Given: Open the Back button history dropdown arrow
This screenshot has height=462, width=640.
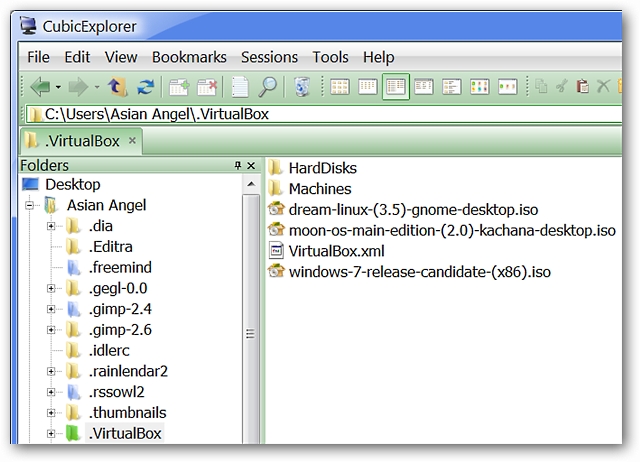Looking at the screenshot, I should [59, 87].
